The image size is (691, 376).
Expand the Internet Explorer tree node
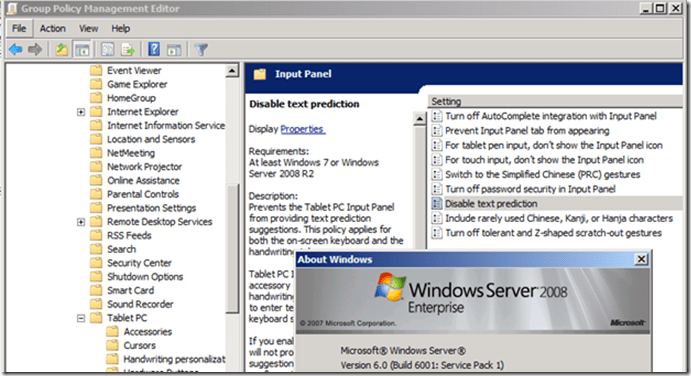point(81,112)
